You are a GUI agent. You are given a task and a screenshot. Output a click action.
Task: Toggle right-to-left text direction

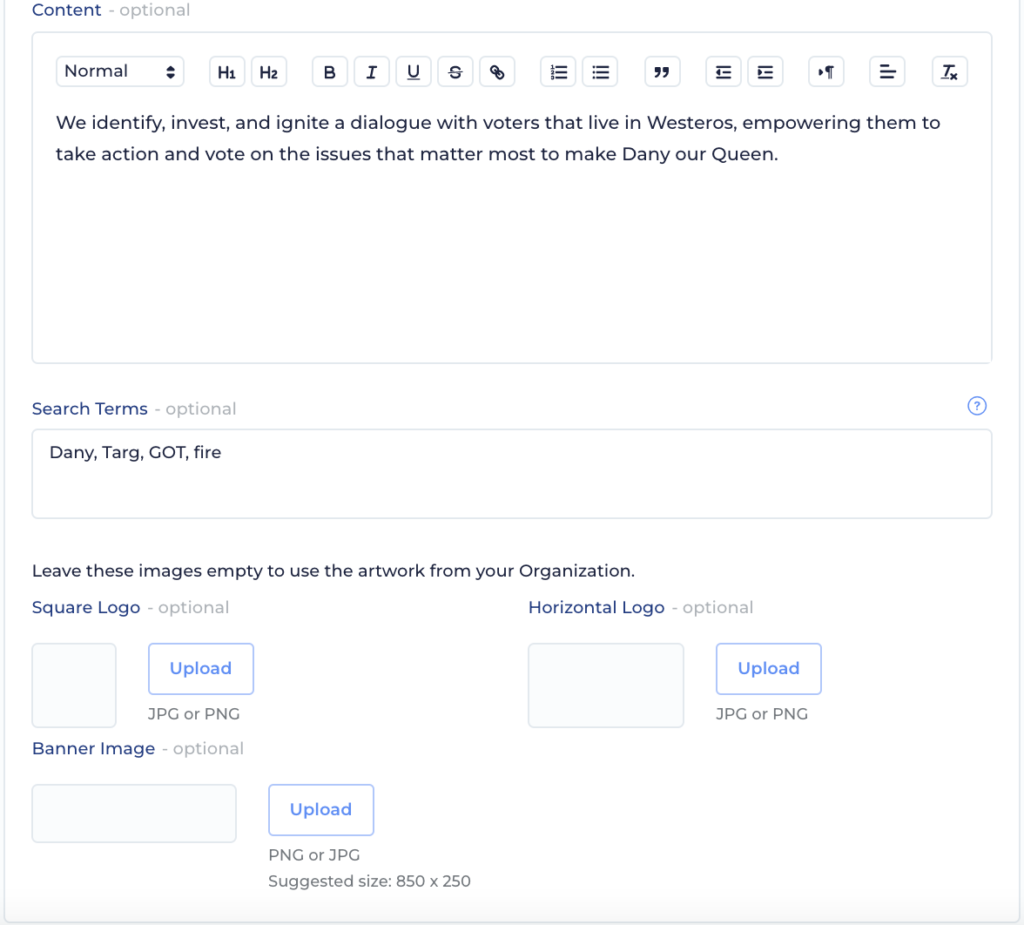(x=826, y=72)
